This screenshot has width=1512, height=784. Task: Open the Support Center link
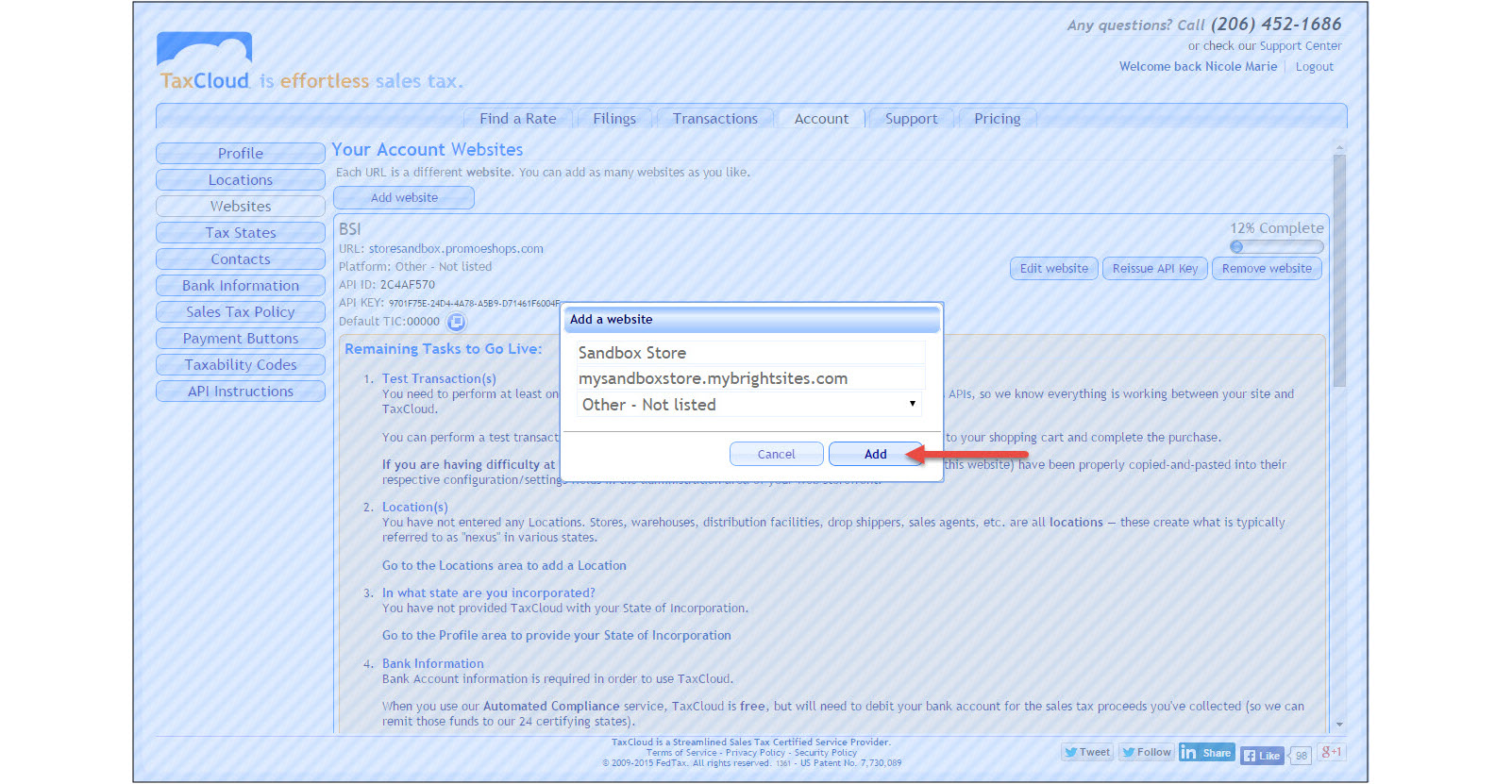tap(1301, 46)
